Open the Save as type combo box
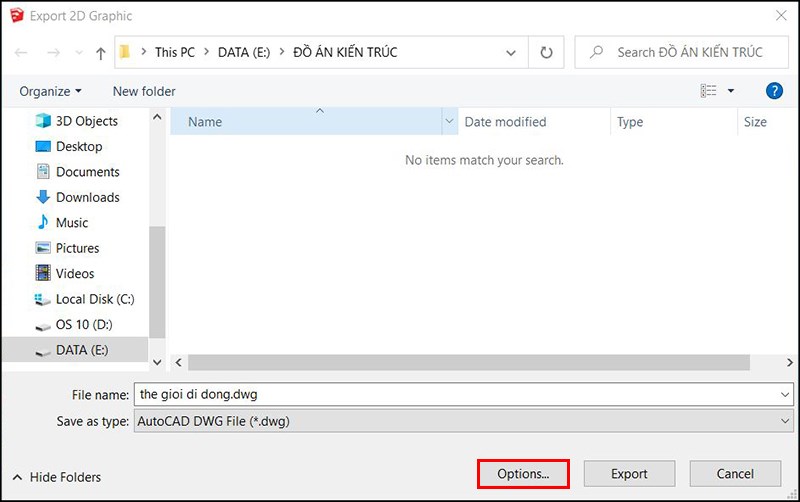800x502 pixels. (464, 421)
